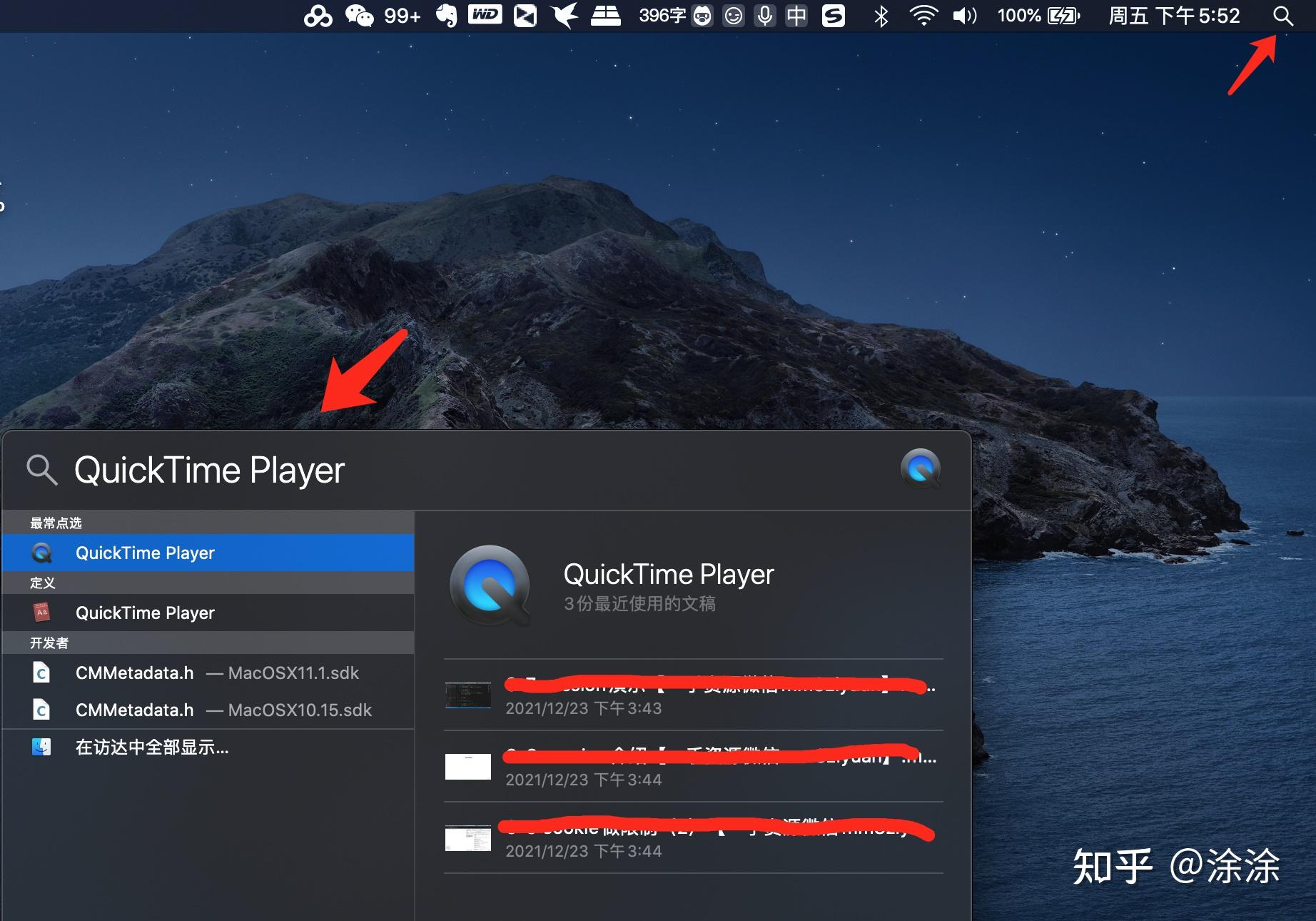Click the first recent document thumbnail

tap(468, 695)
